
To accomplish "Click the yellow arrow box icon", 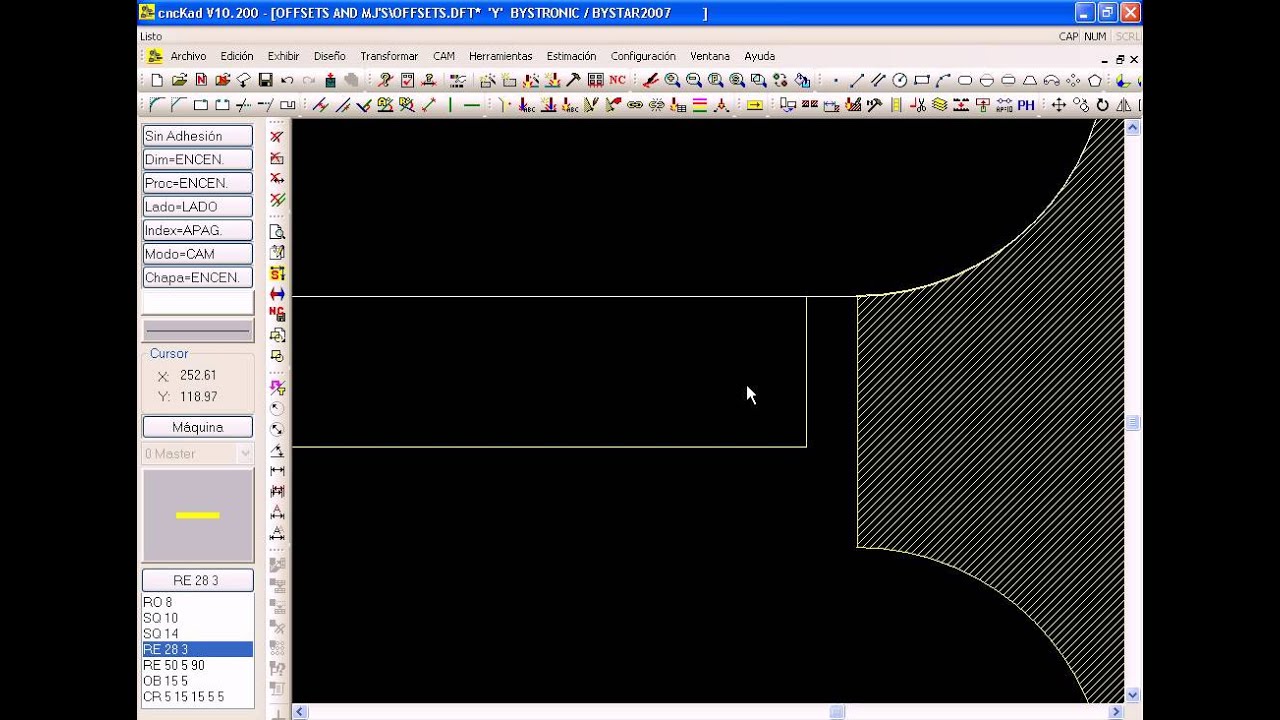I will pyautogui.click(x=755, y=104).
